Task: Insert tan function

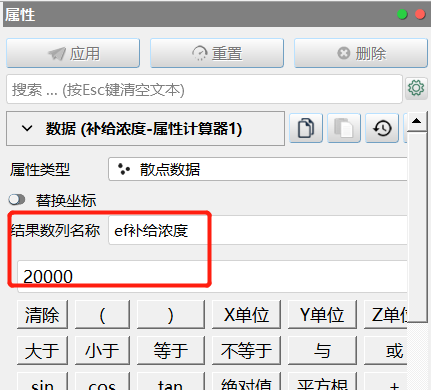Action: (x=171, y=382)
